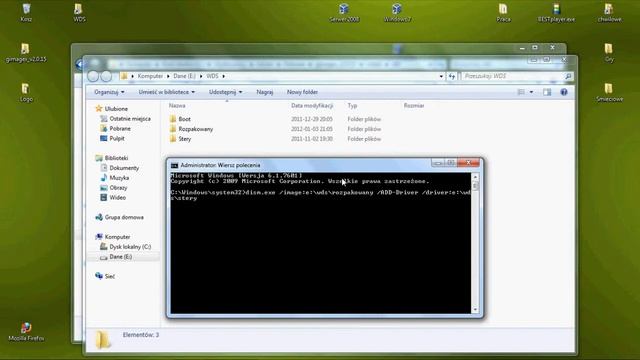Viewport: 640px width, 360px height.
Task: Click command prompt scrollbar down arrow
Action: click(475, 310)
